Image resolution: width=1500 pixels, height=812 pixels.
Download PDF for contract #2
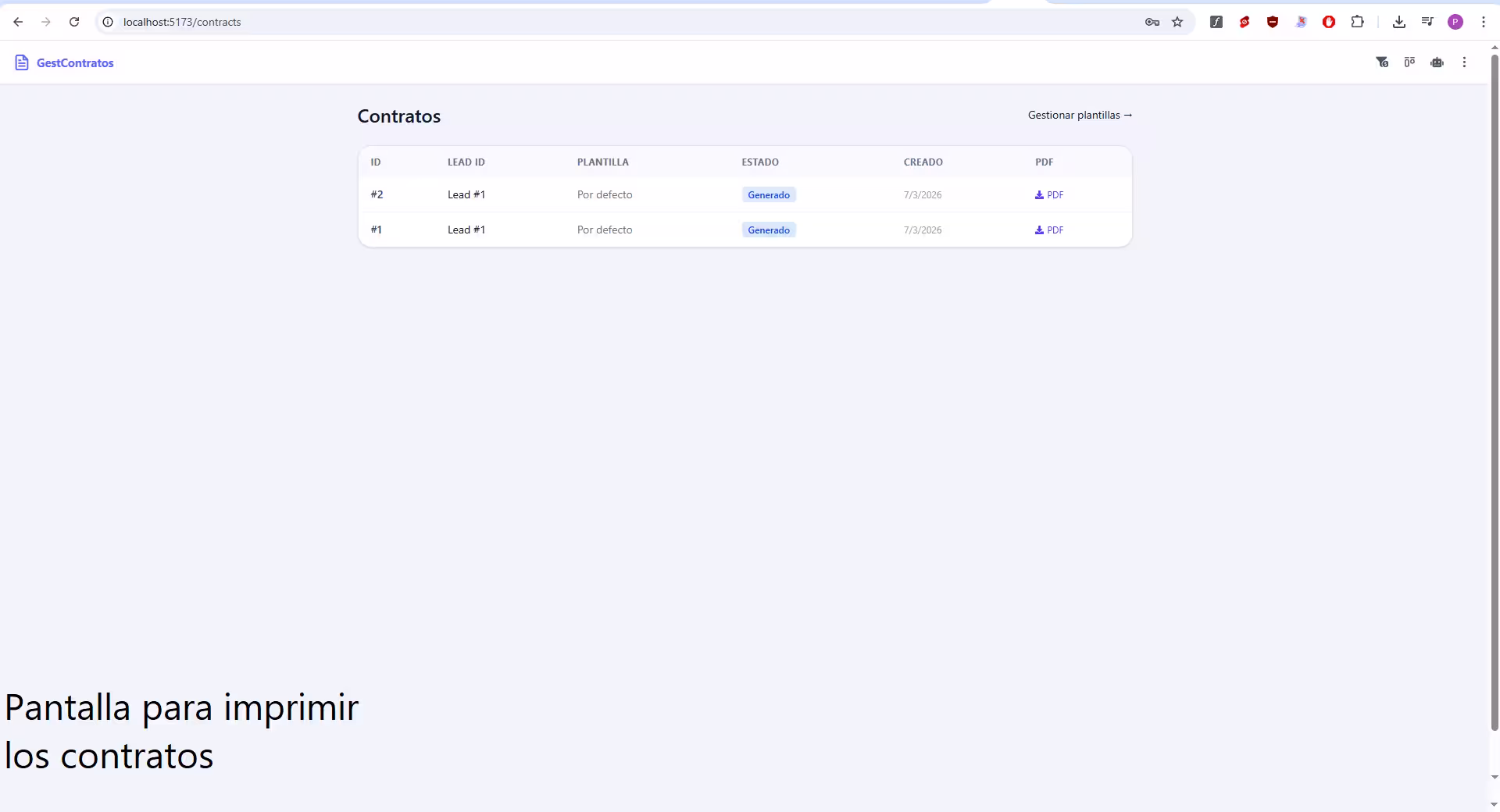tap(1049, 195)
